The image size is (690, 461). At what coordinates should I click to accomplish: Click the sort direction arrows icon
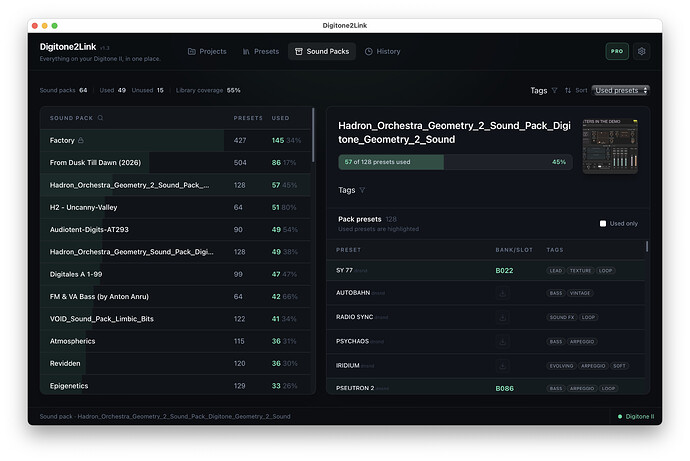point(568,90)
